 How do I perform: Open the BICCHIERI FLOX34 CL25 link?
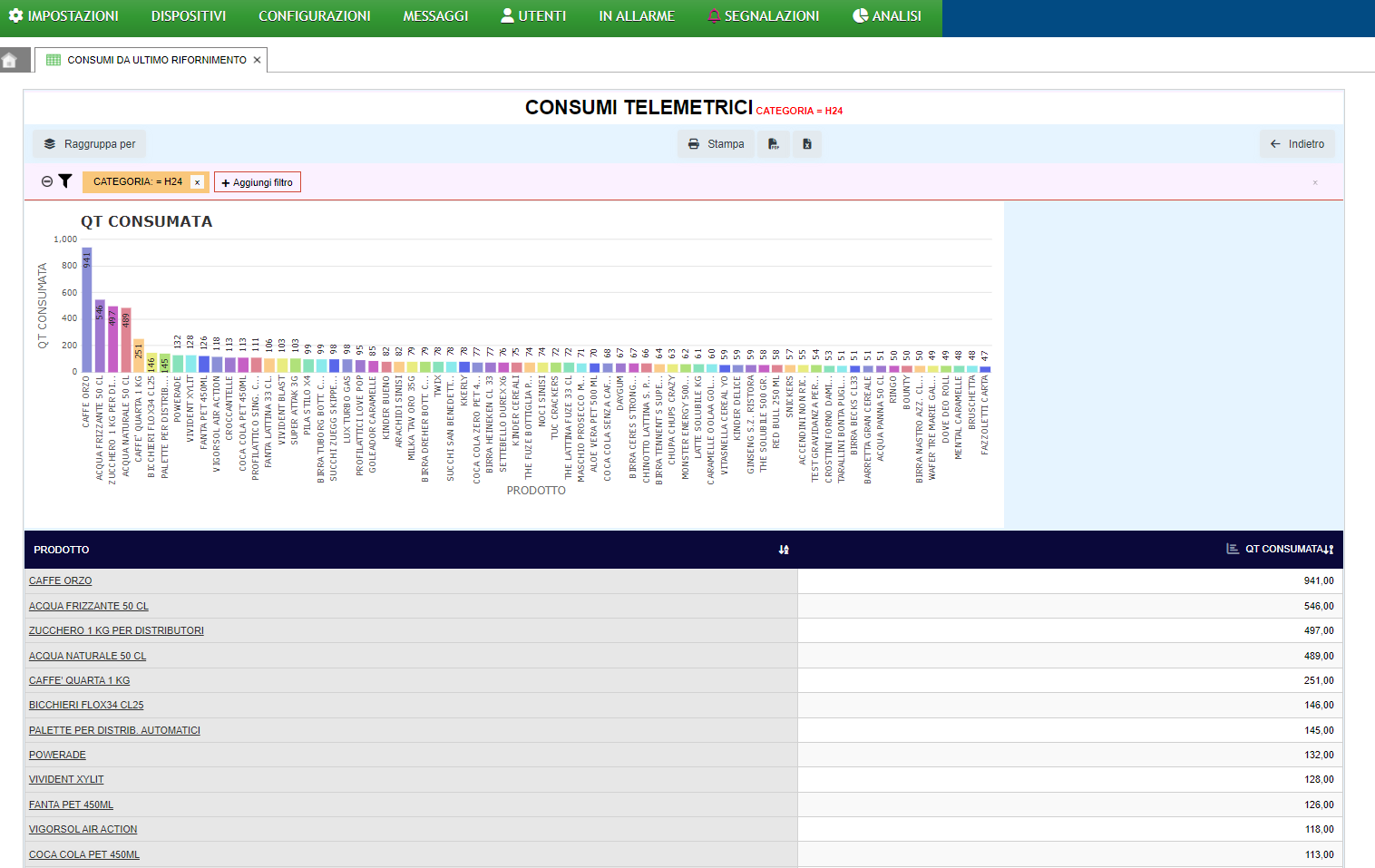86,705
